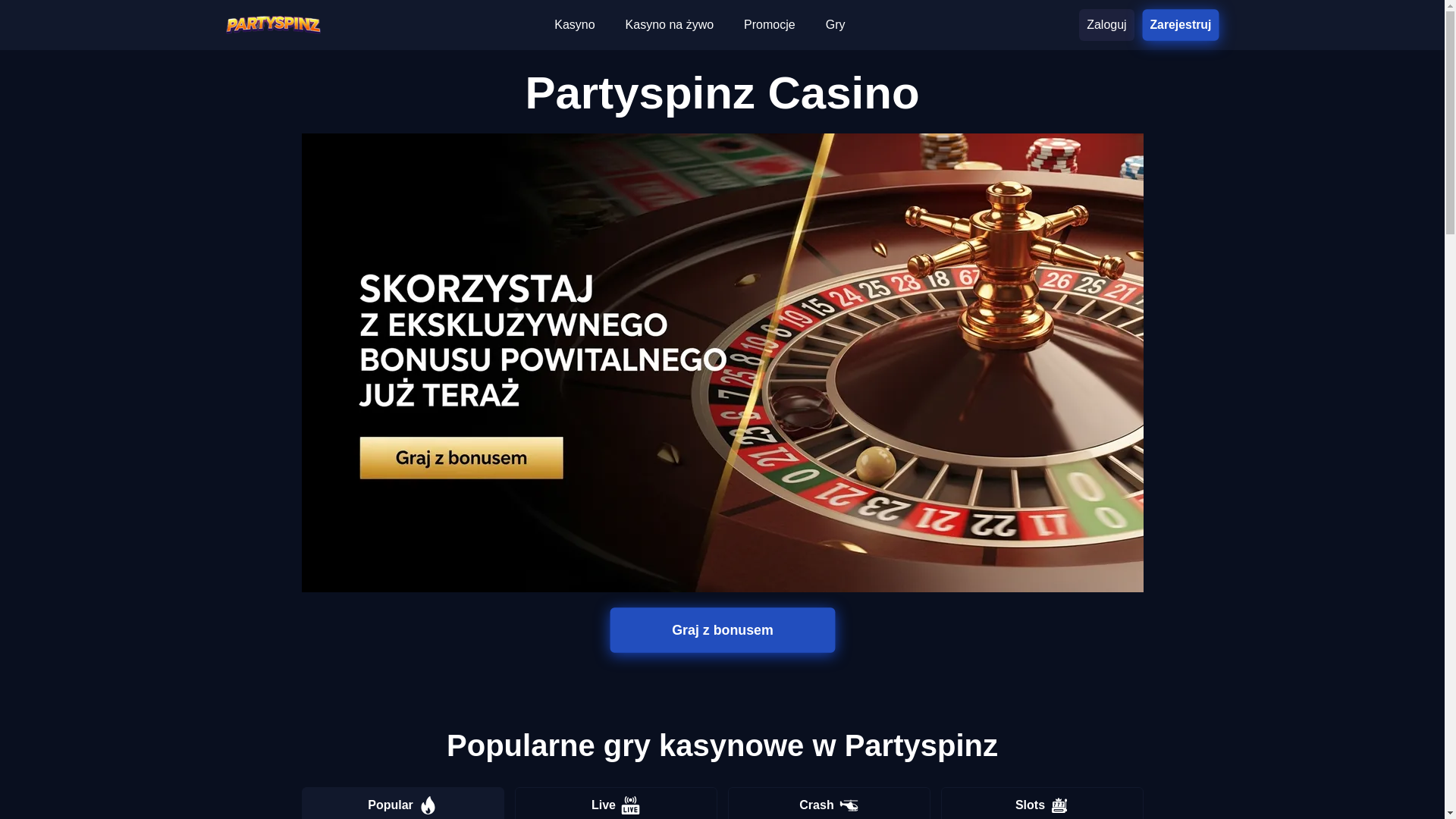Image resolution: width=1456 pixels, height=819 pixels.
Task: Click the Zarejestruj register button
Action: pyautogui.click(x=1180, y=25)
